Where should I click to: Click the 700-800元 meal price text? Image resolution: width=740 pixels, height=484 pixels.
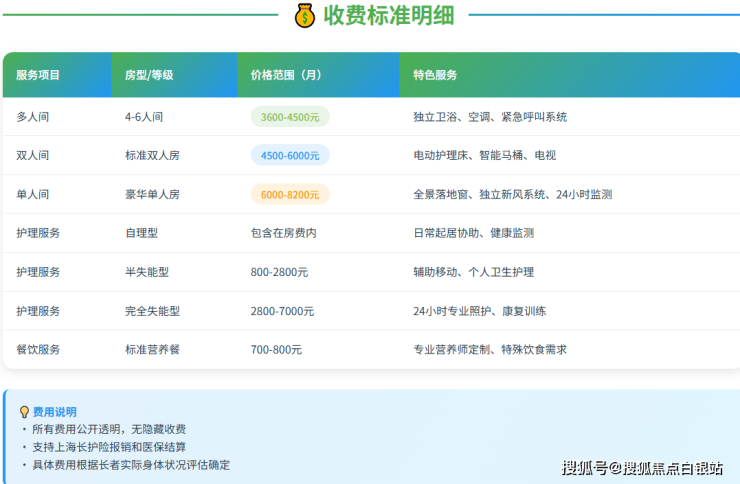[x=276, y=350]
